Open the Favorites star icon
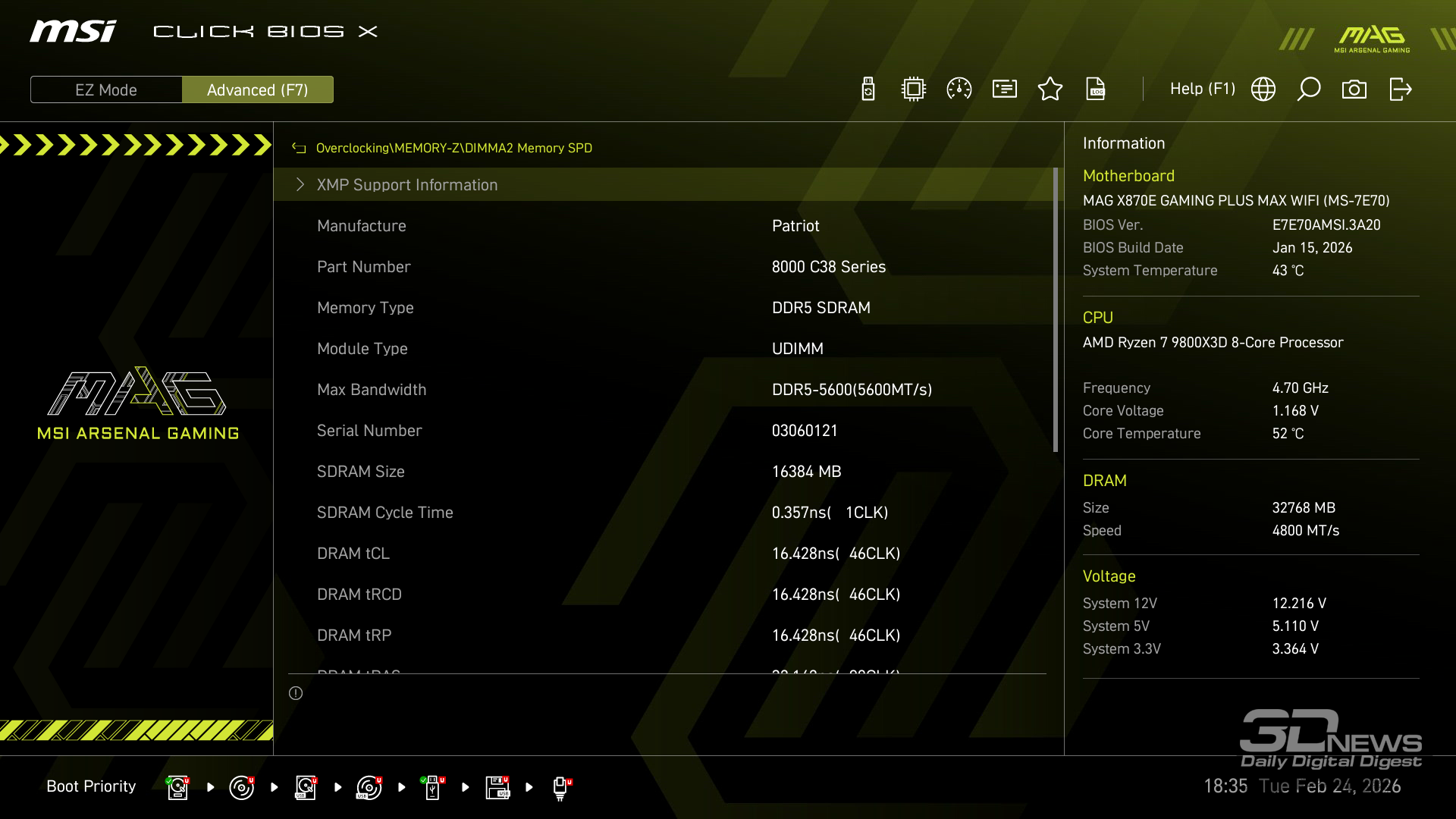This screenshot has width=1456, height=819. coord(1050,89)
